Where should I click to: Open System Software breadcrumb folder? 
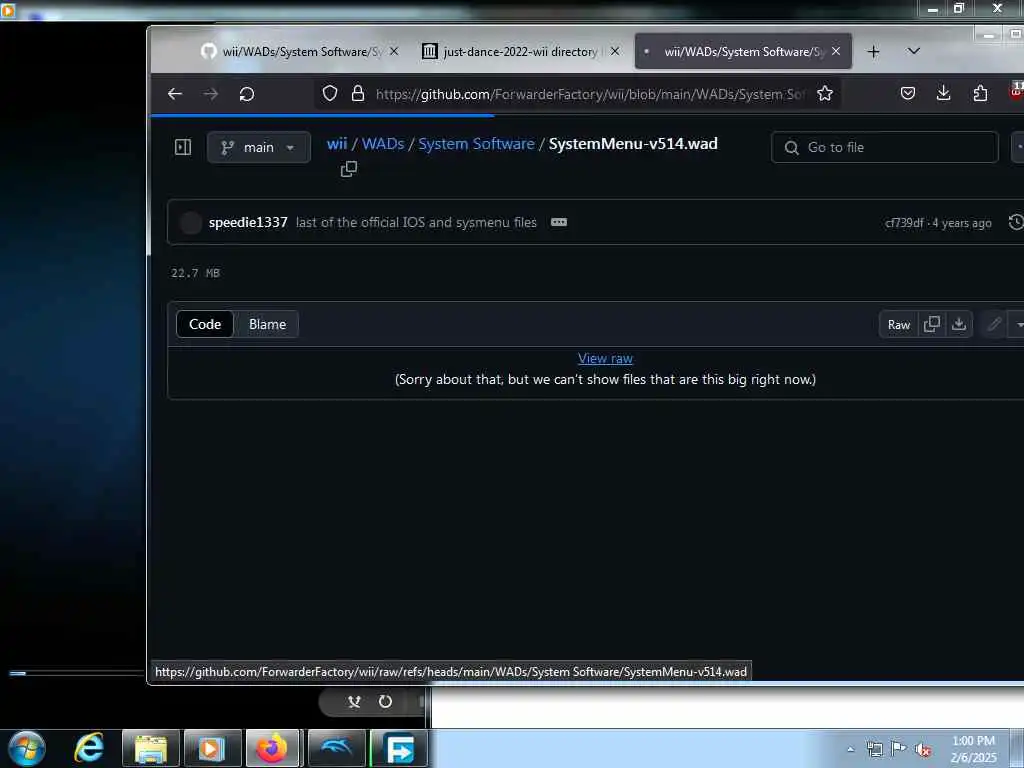pos(476,144)
